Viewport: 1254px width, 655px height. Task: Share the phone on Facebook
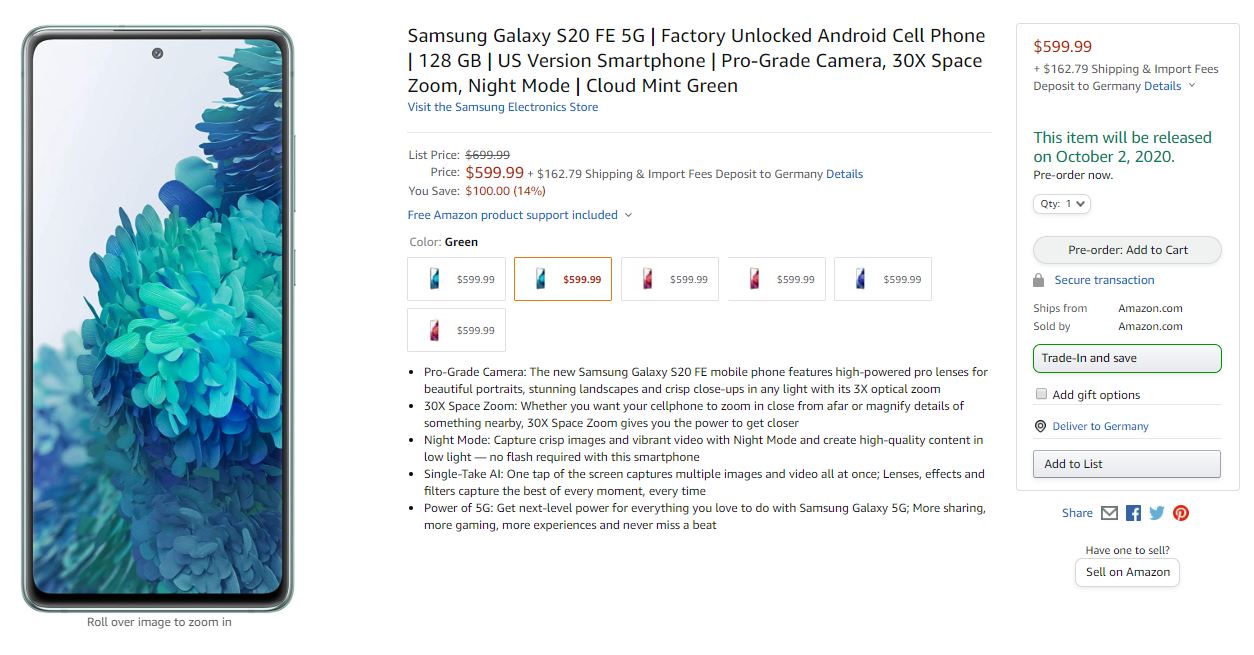(x=1133, y=513)
